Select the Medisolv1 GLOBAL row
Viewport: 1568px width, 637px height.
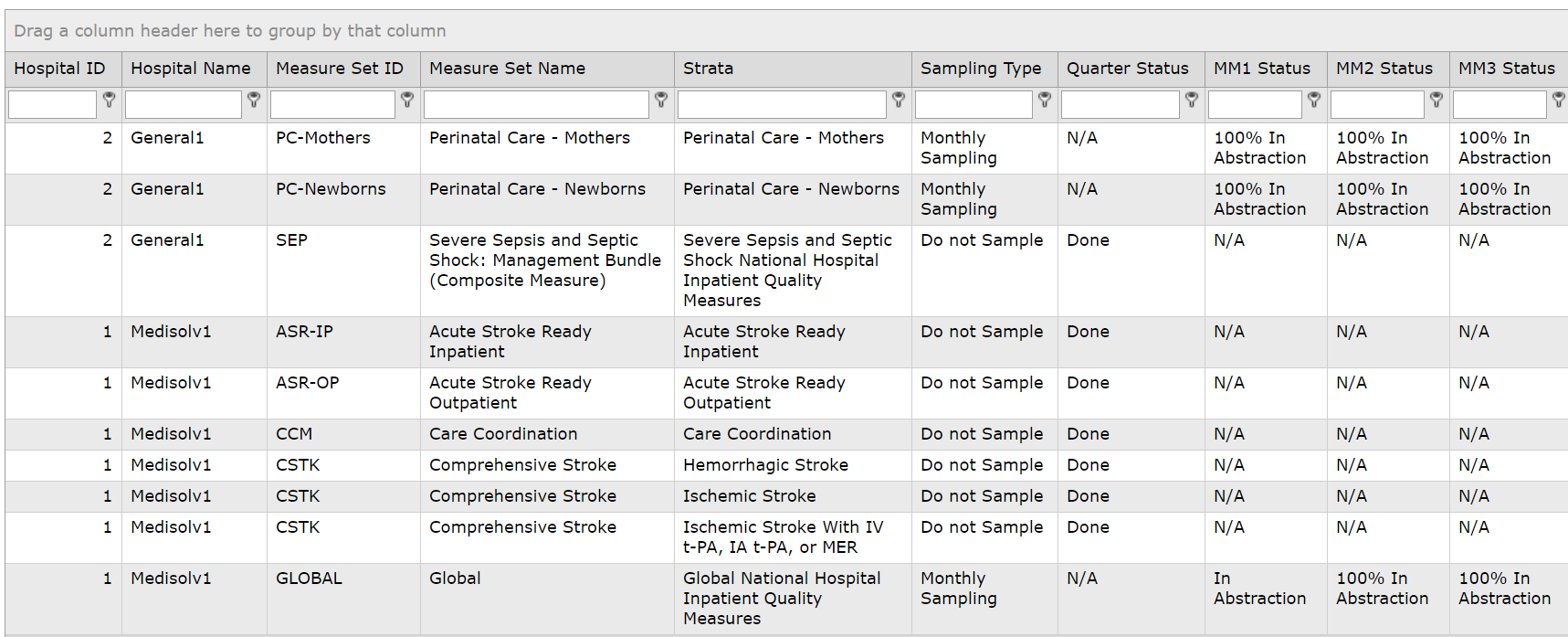point(786,599)
